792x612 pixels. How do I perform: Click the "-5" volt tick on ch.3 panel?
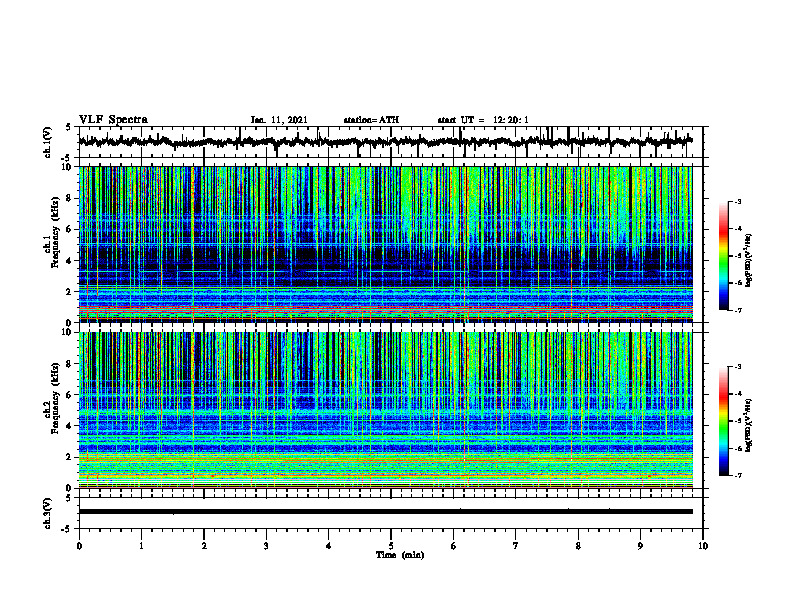point(66,529)
